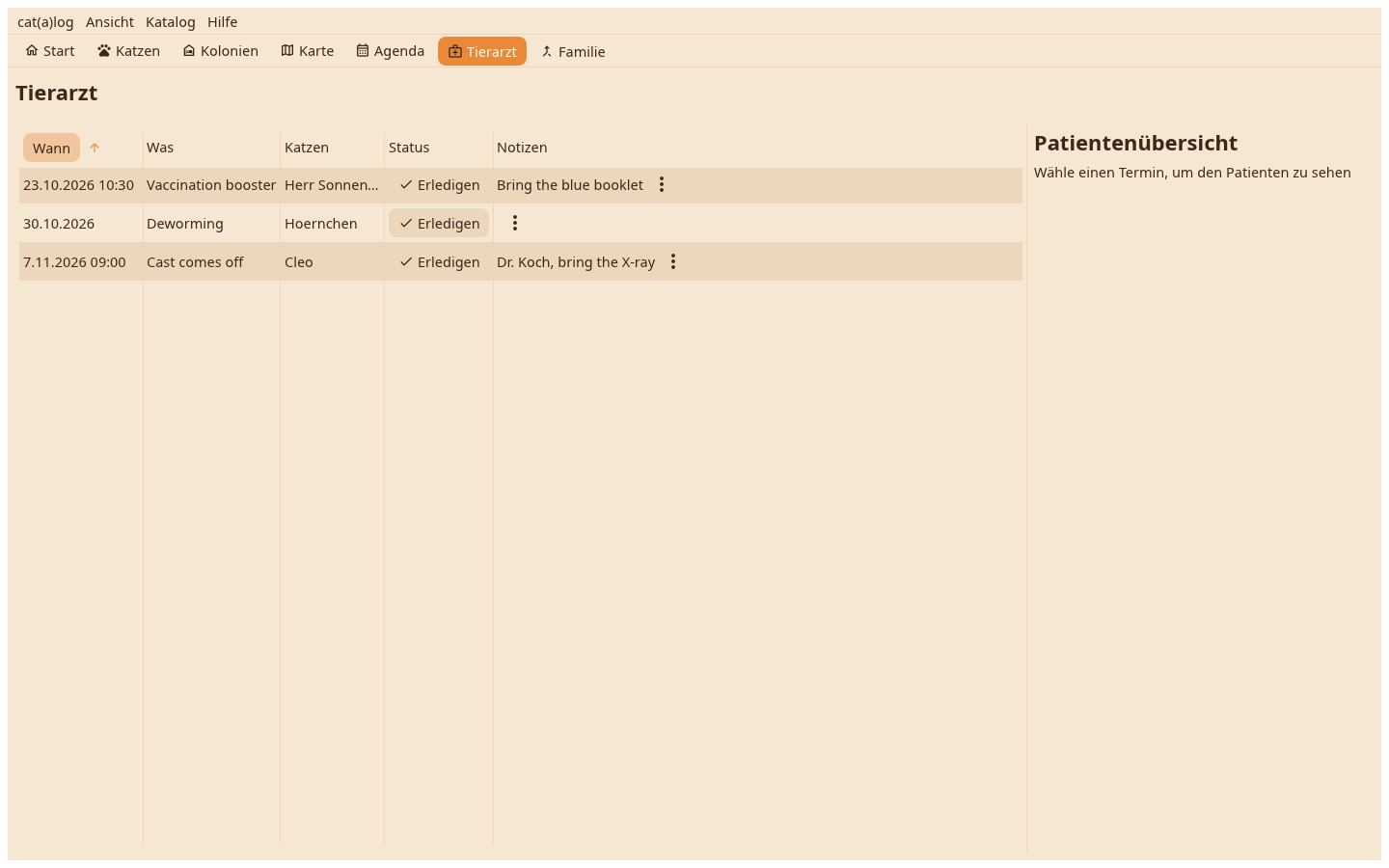This screenshot has width=1389, height=868.
Task: Open more options for Cast comes off row
Action: tap(673, 261)
